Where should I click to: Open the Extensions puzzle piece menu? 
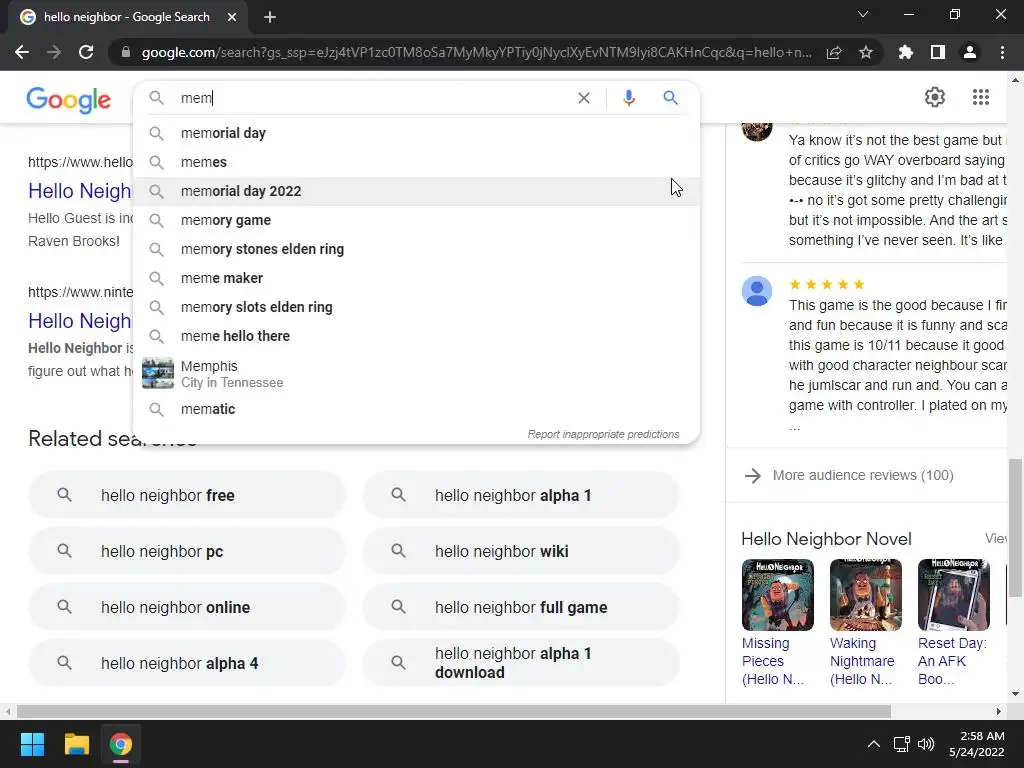pyautogui.click(x=906, y=52)
